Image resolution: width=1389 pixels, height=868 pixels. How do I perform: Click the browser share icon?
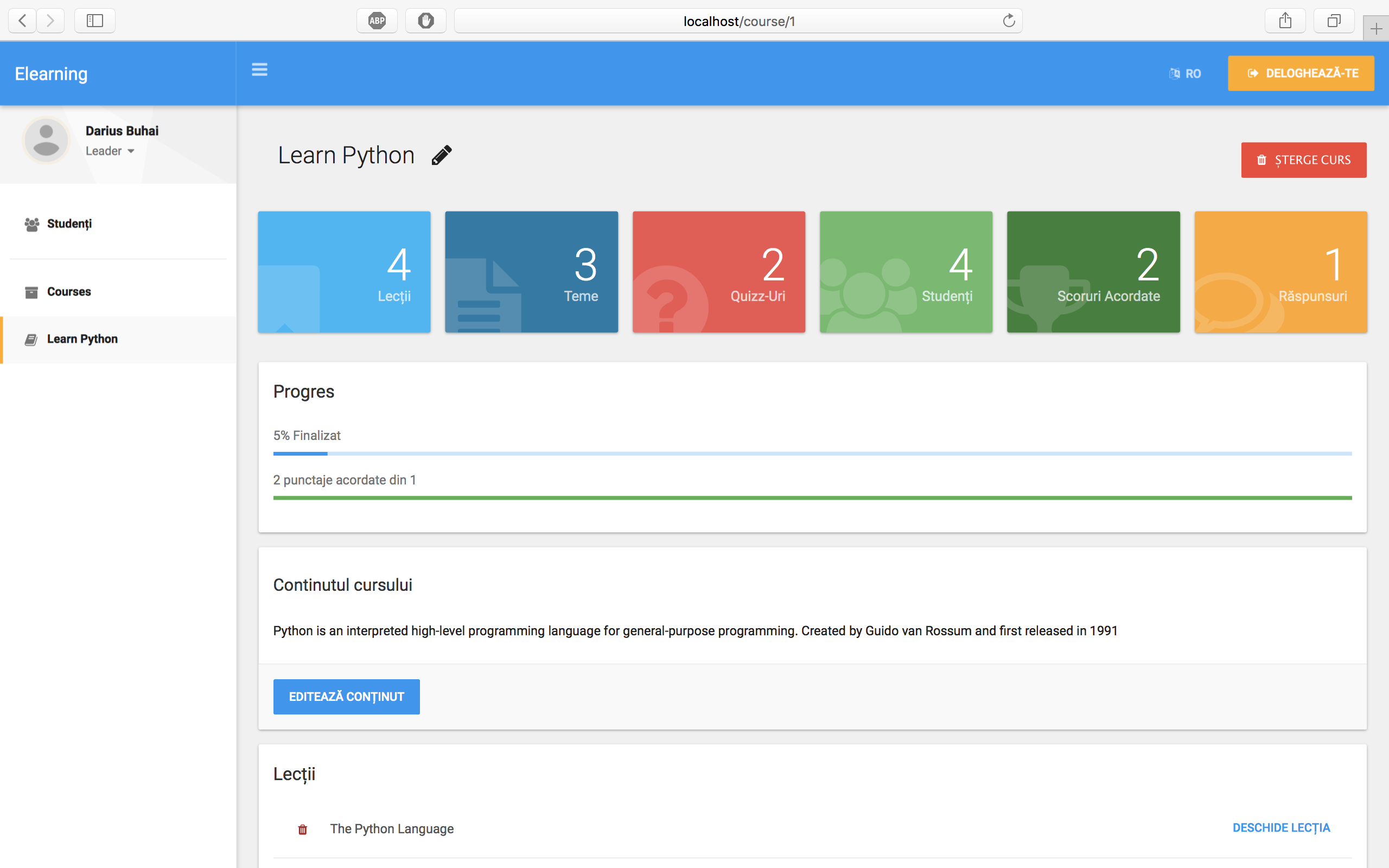coord(1285,21)
